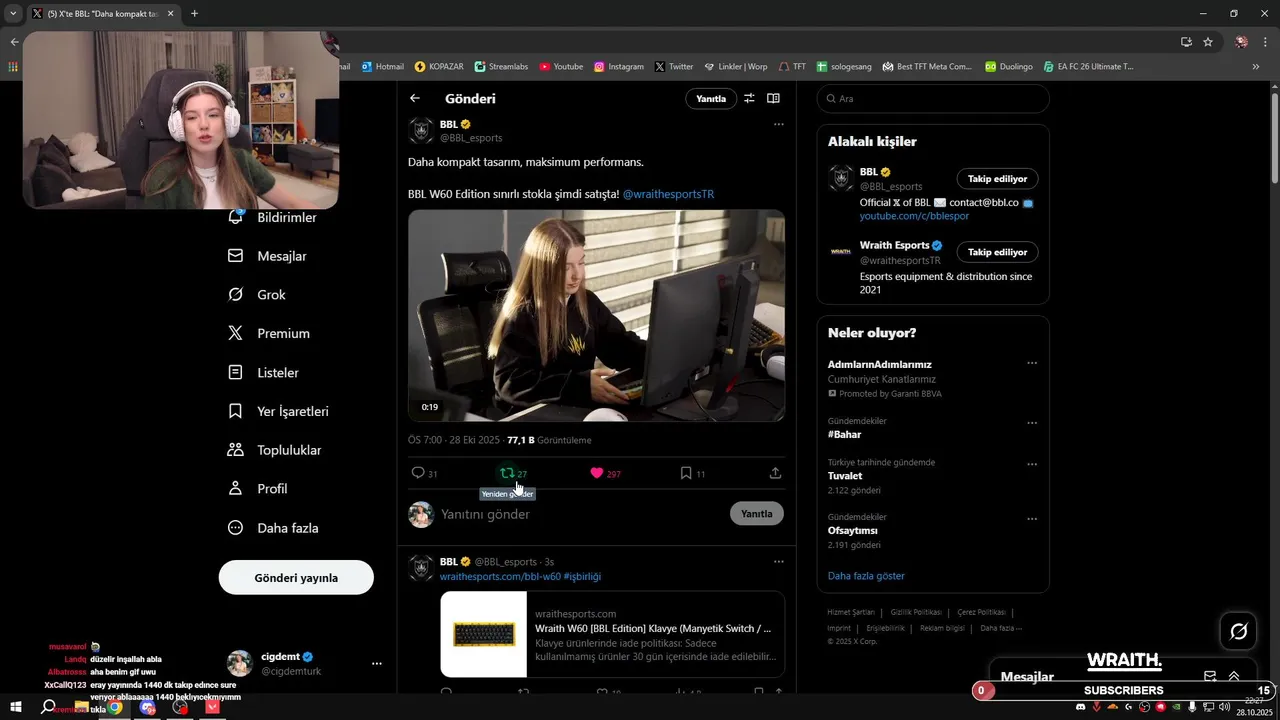The image size is (1280, 720).
Task: Bookmark this page with the star icon
Action: point(1208,42)
